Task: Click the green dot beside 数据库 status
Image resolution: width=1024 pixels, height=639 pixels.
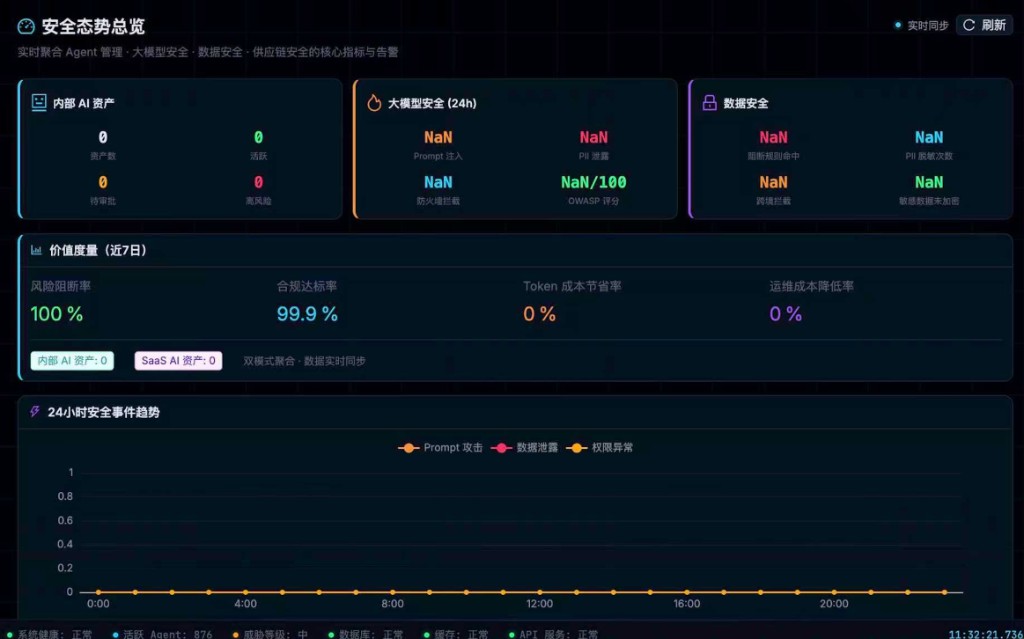Action: point(331,634)
